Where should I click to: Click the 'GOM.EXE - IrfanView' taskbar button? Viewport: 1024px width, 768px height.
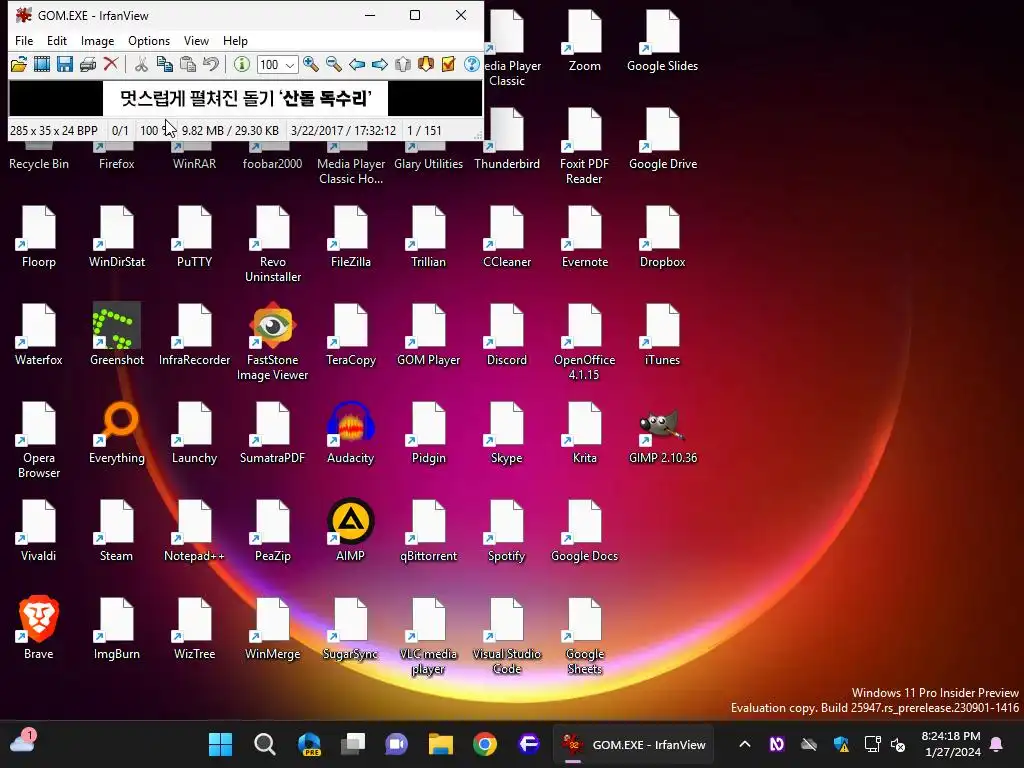[x=633, y=744]
